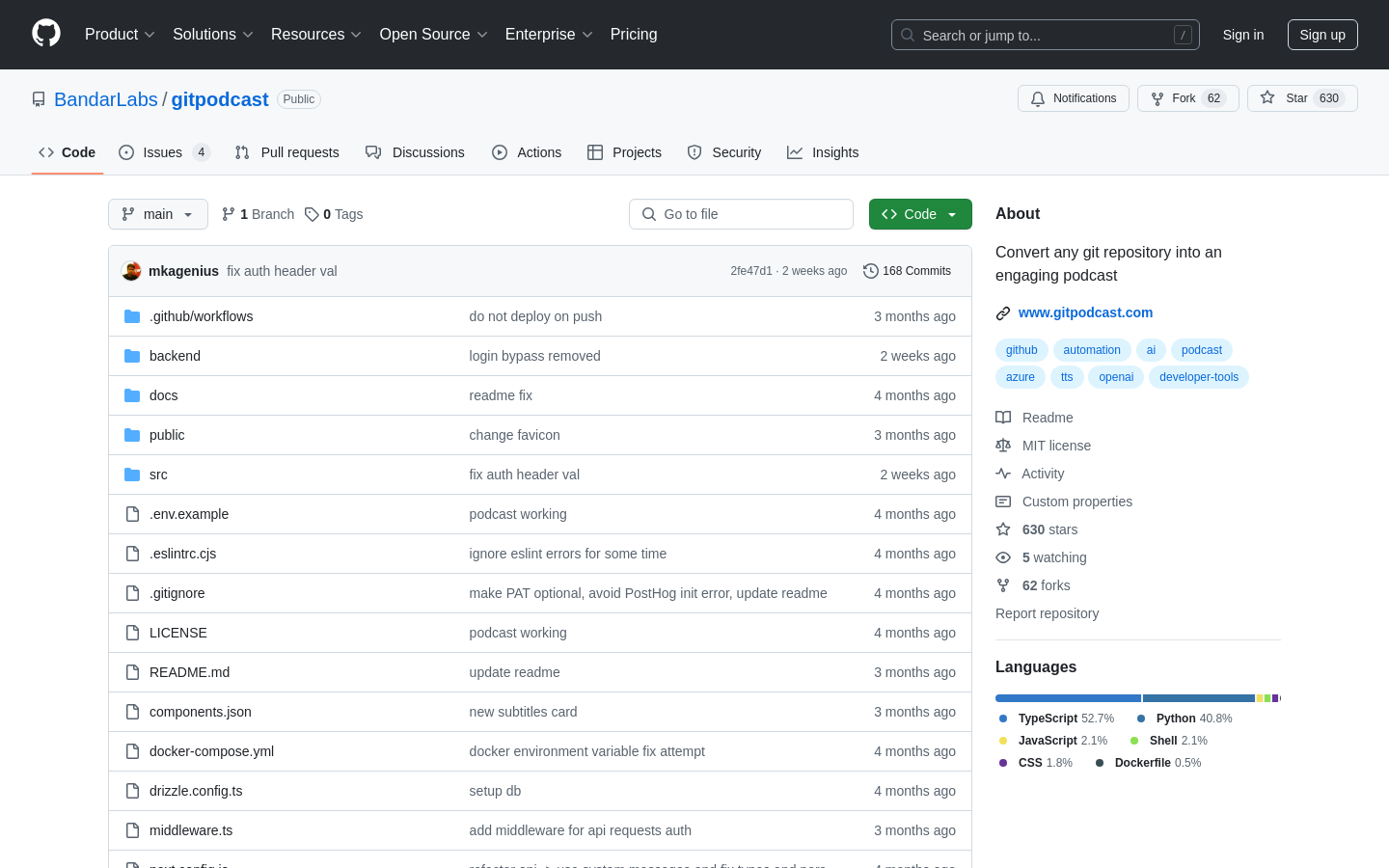Click the link icon beside www.gitpodcast.com
The image size is (1389, 868).
[1003, 313]
